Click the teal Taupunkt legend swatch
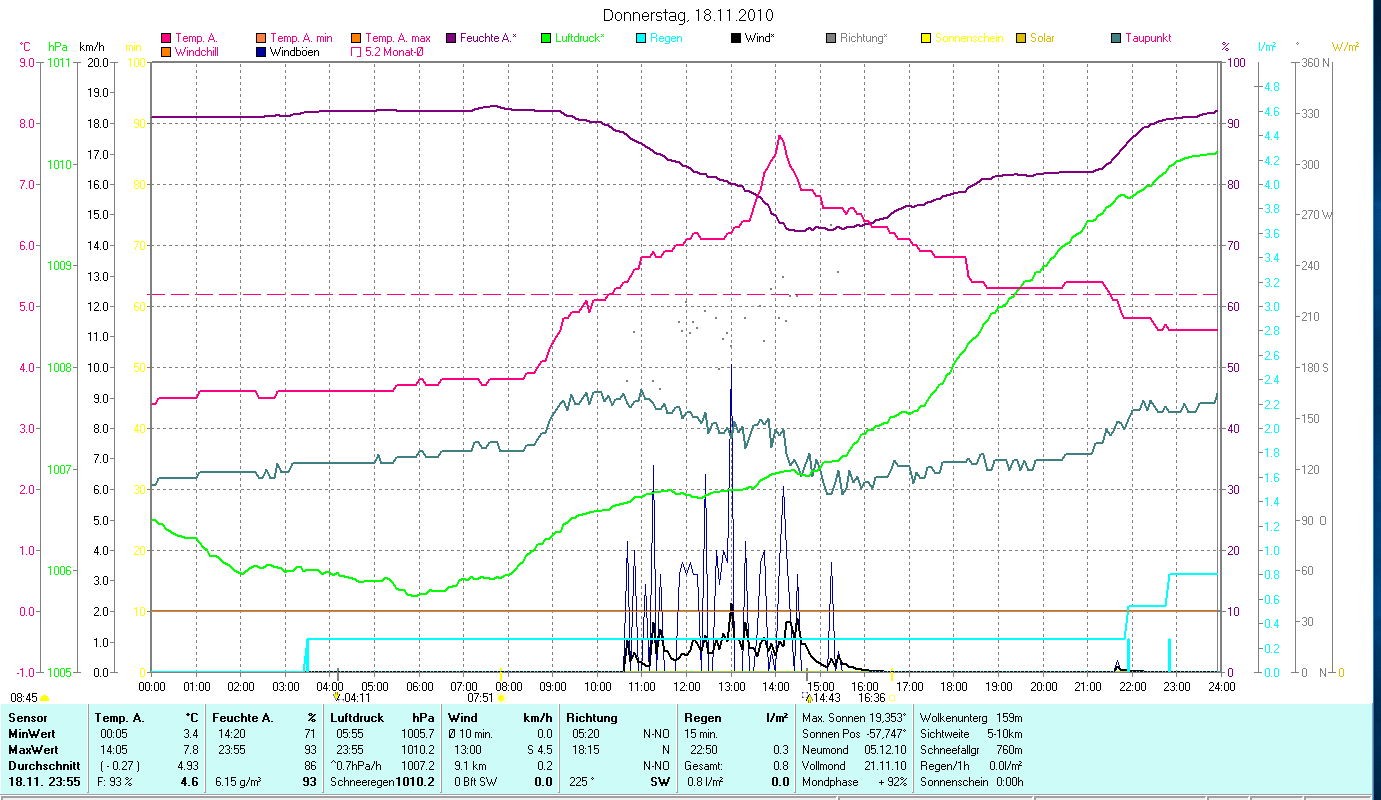 (1116, 38)
